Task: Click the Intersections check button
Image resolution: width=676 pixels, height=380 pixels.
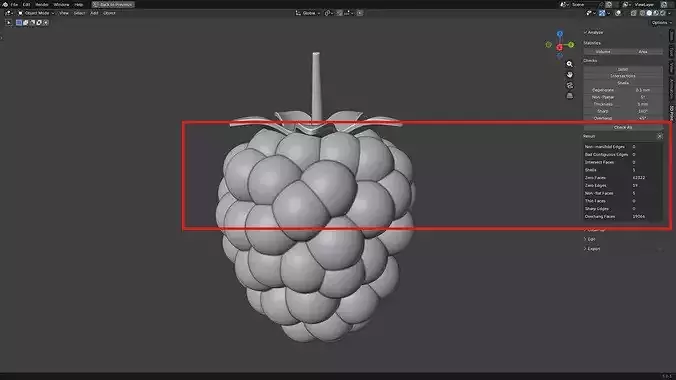Action: [623, 76]
